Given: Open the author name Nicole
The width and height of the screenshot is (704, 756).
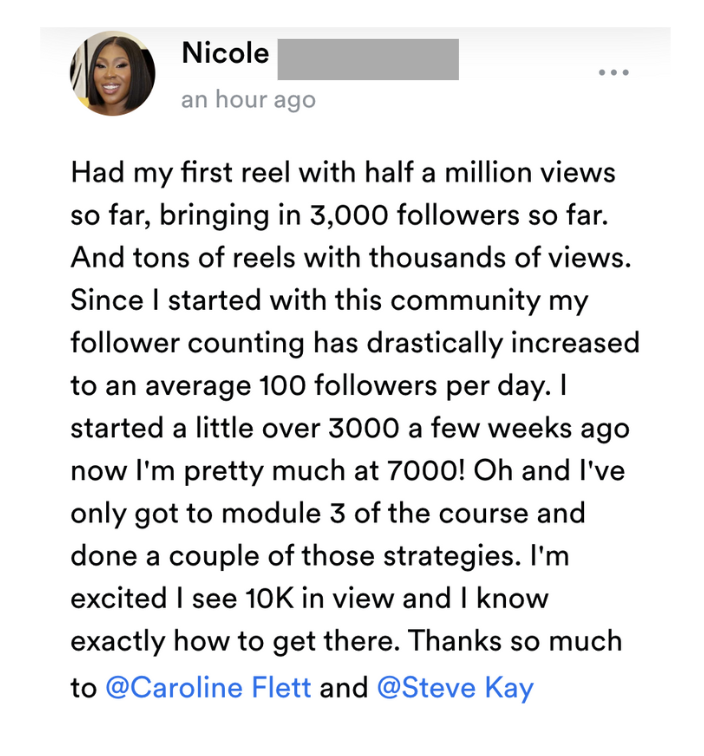Looking at the screenshot, I should [225, 54].
